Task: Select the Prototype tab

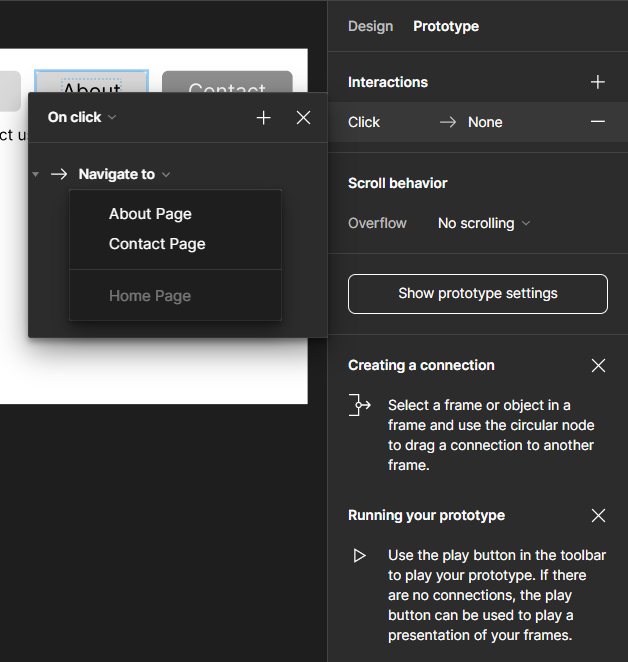Action: pyautogui.click(x=446, y=26)
